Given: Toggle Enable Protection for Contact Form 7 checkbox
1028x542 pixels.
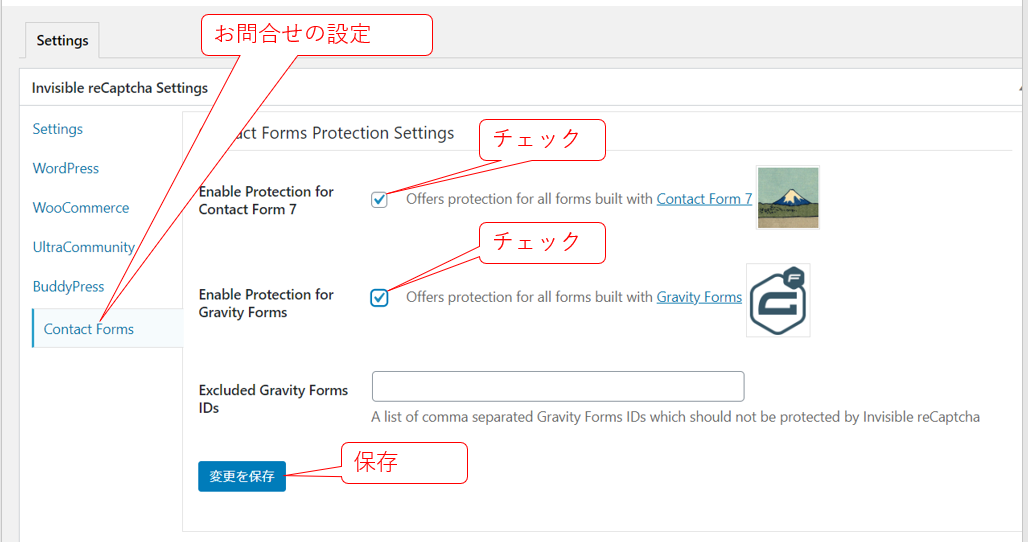Looking at the screenshot, I should (379, 199).
